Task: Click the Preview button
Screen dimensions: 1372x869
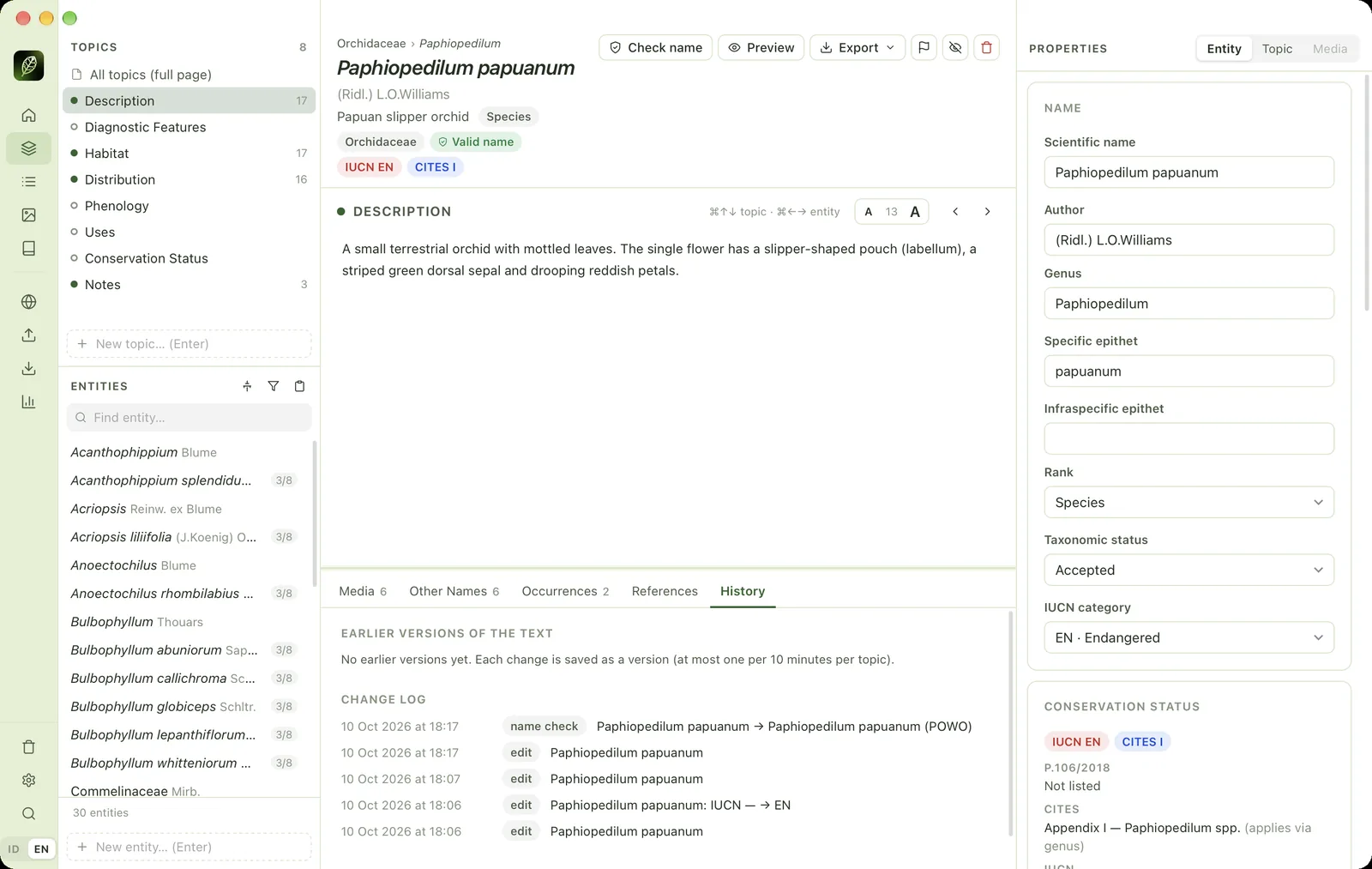Action: [x=761, y=48]
